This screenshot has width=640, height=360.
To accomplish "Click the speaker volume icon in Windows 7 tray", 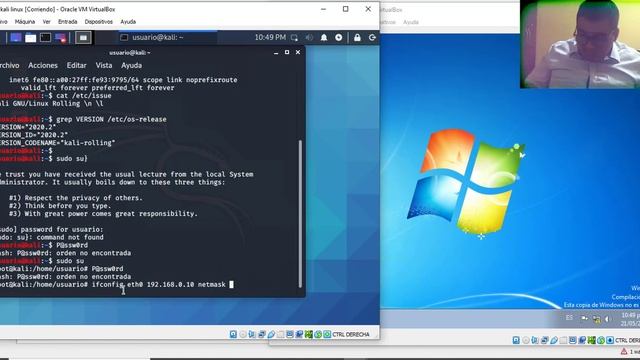I will tap(607, 319).
